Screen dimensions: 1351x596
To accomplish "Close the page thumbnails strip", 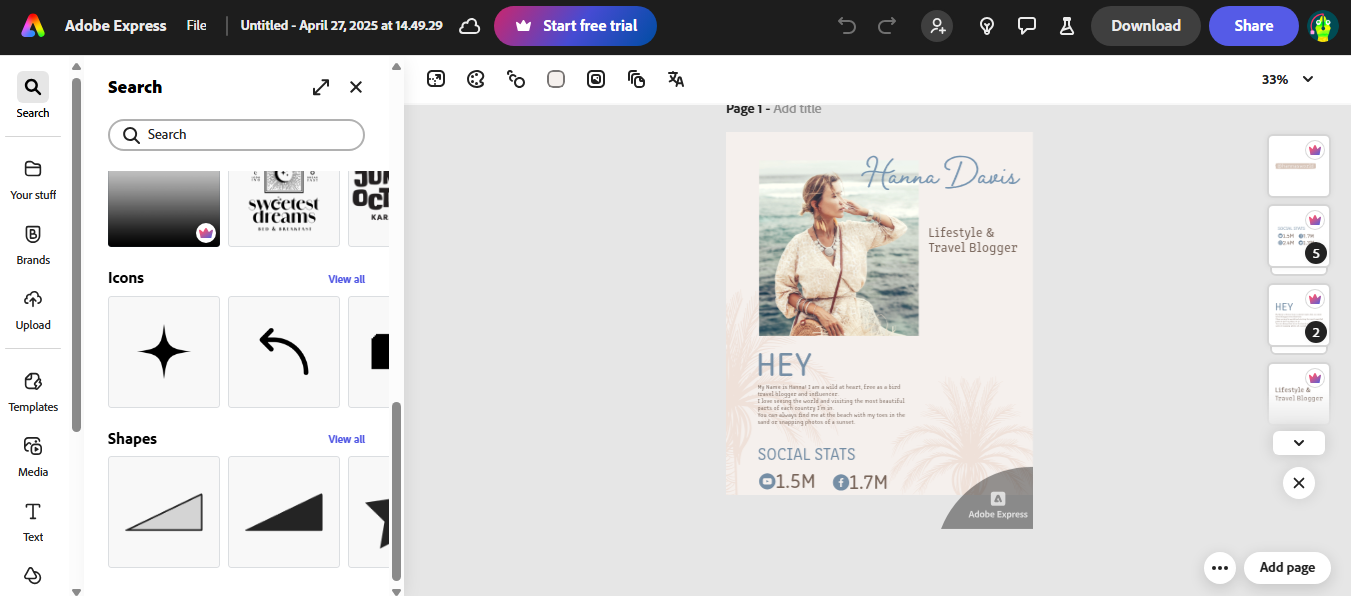I will click(x=1299, y=483).
